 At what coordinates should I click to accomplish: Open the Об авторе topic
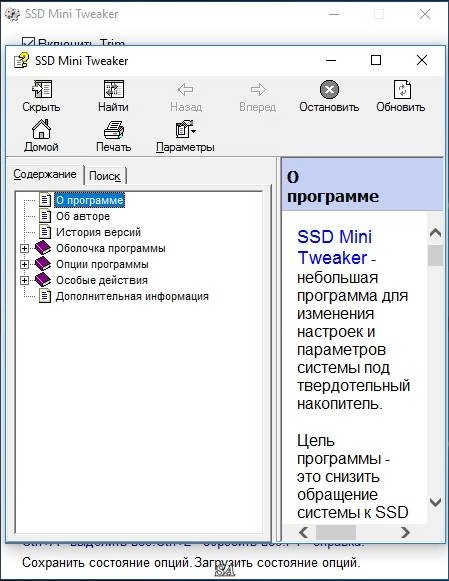tap(83, 216)
